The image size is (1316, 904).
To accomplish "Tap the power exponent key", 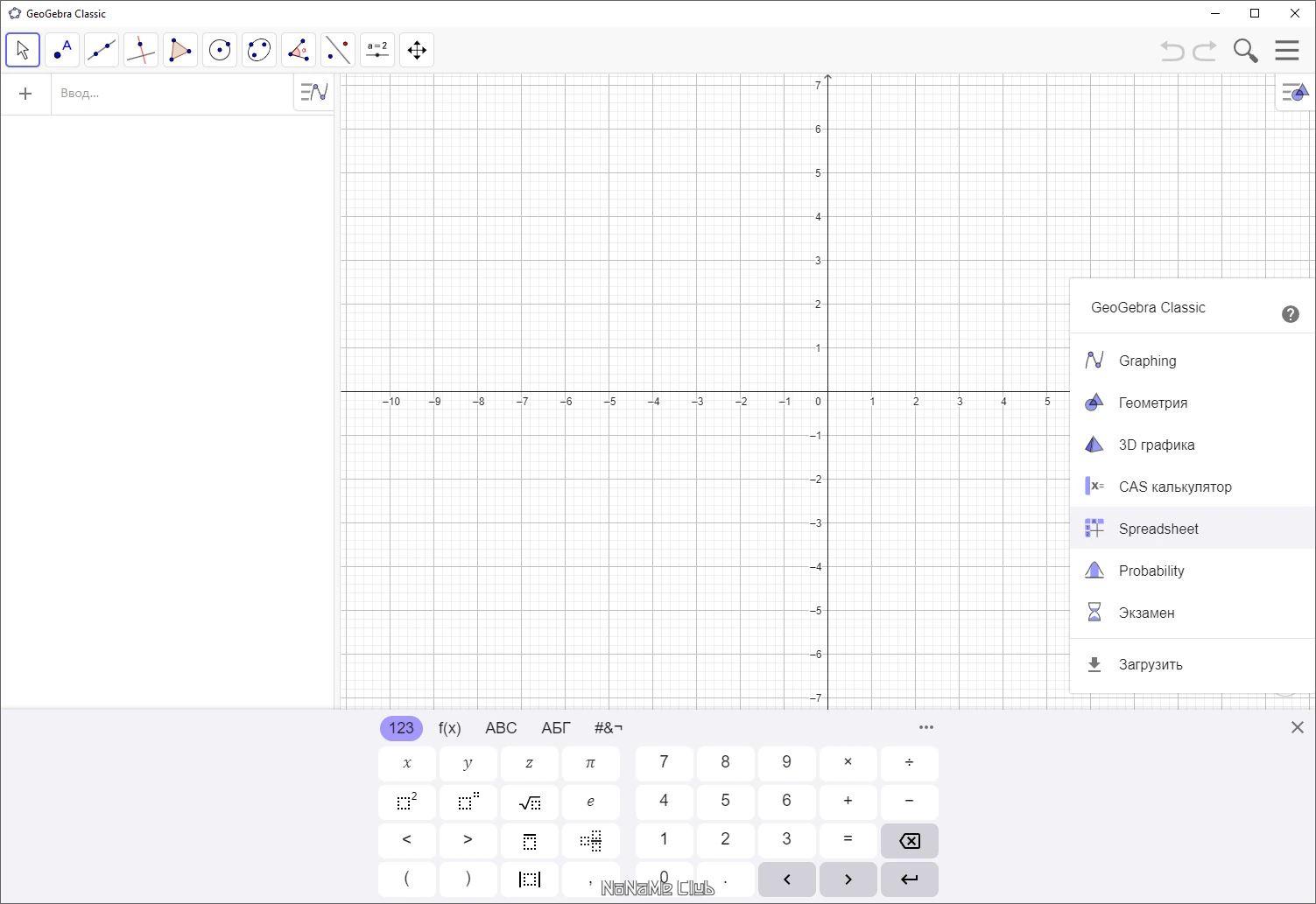I will (468, 802).
